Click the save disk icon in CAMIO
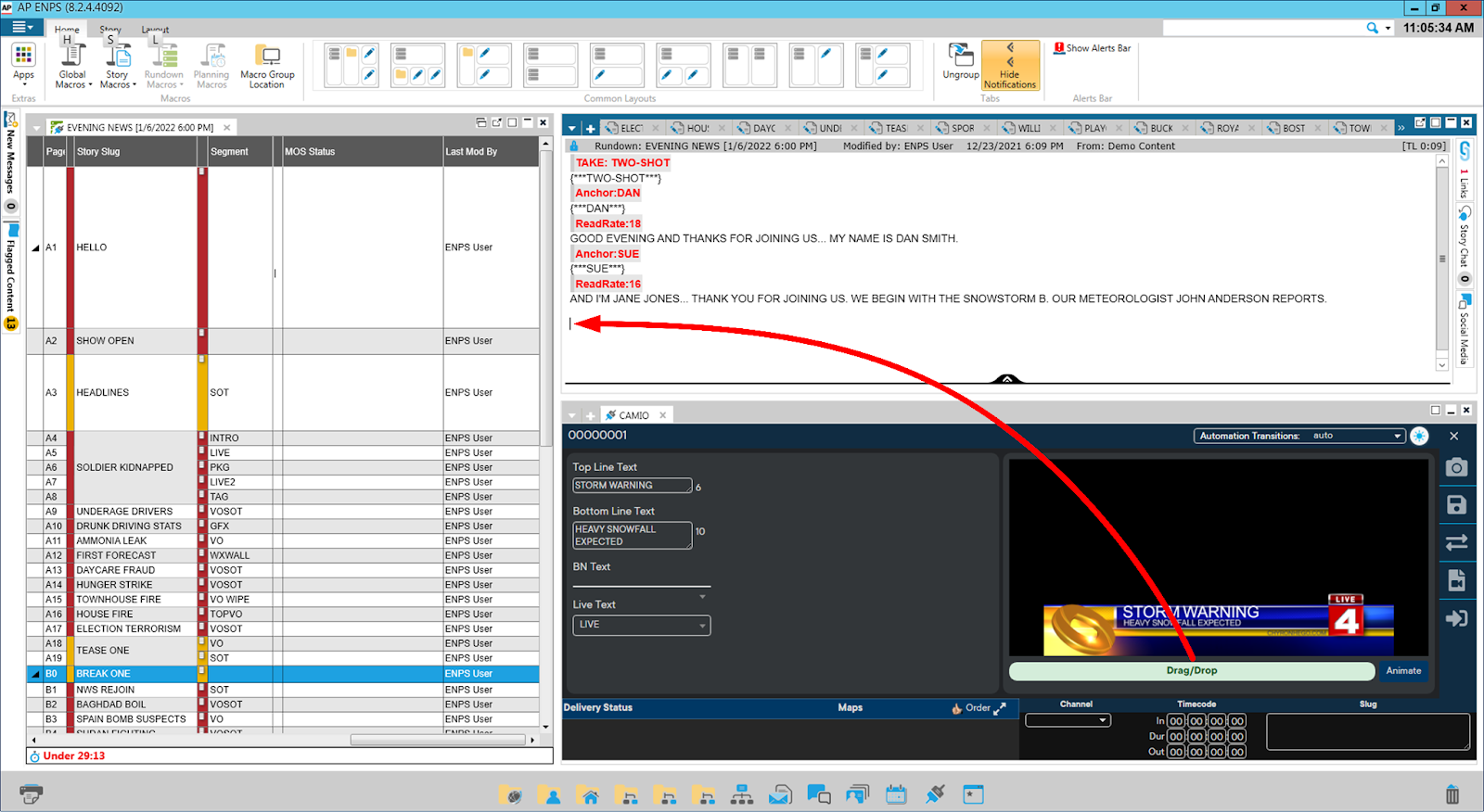1484x812 pixels. (1456, 505)
